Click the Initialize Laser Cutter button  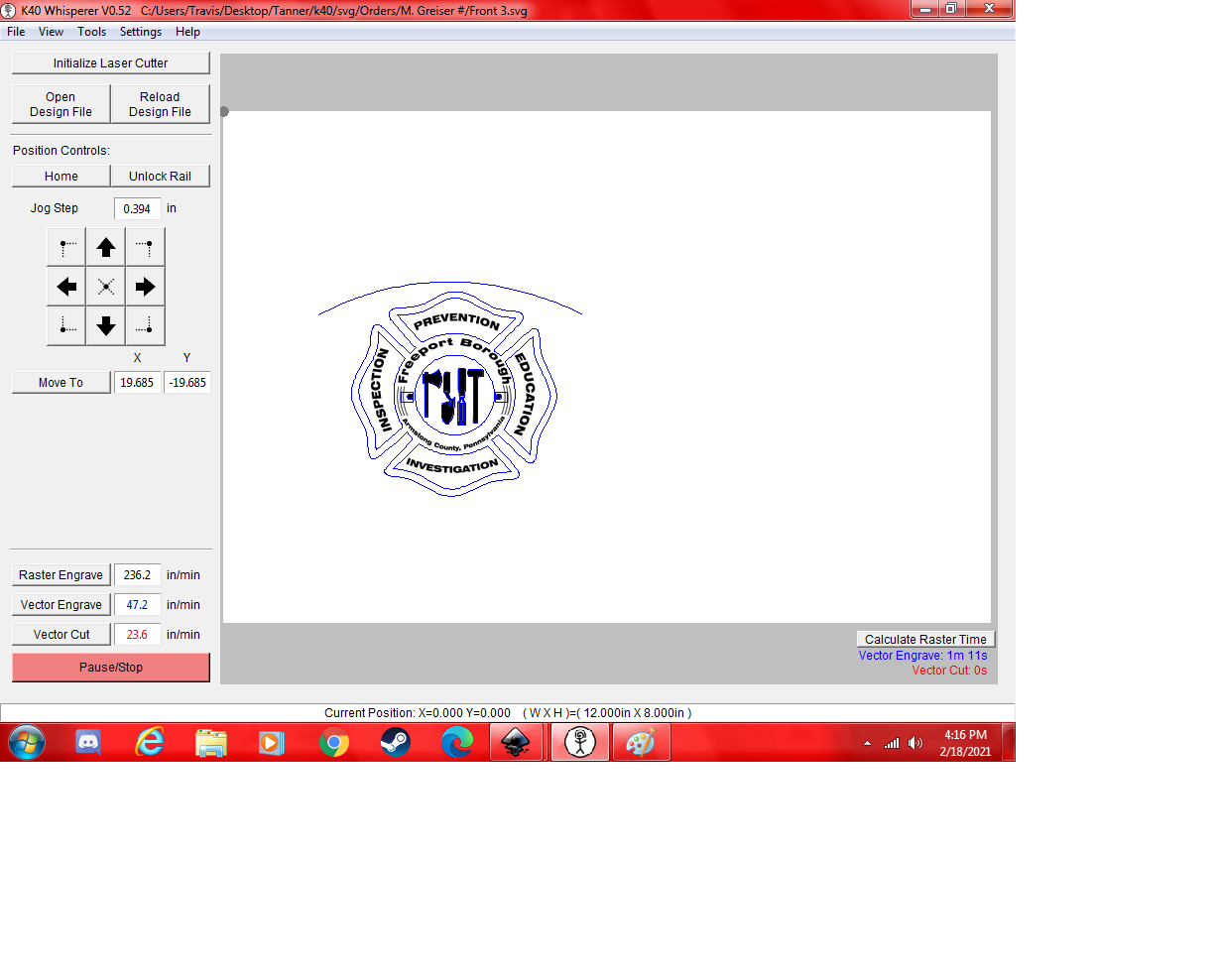[x=111, y=62]
